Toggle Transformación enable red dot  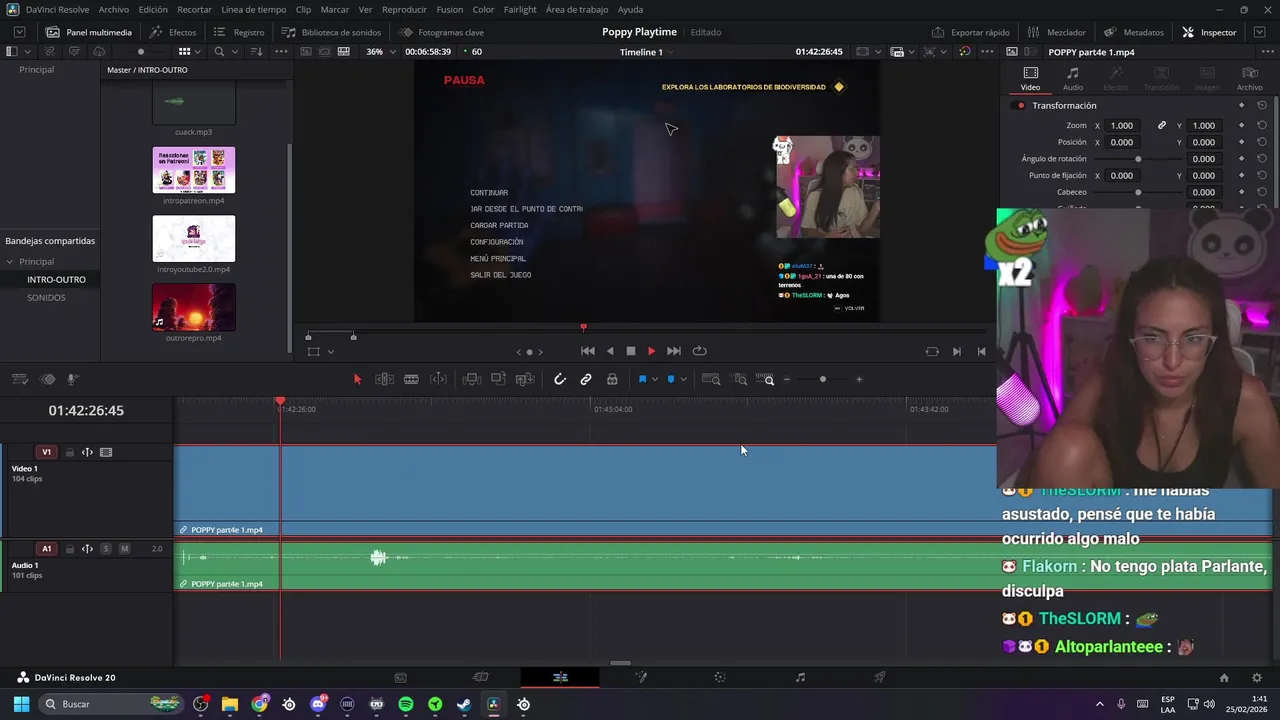[1021, 105]
